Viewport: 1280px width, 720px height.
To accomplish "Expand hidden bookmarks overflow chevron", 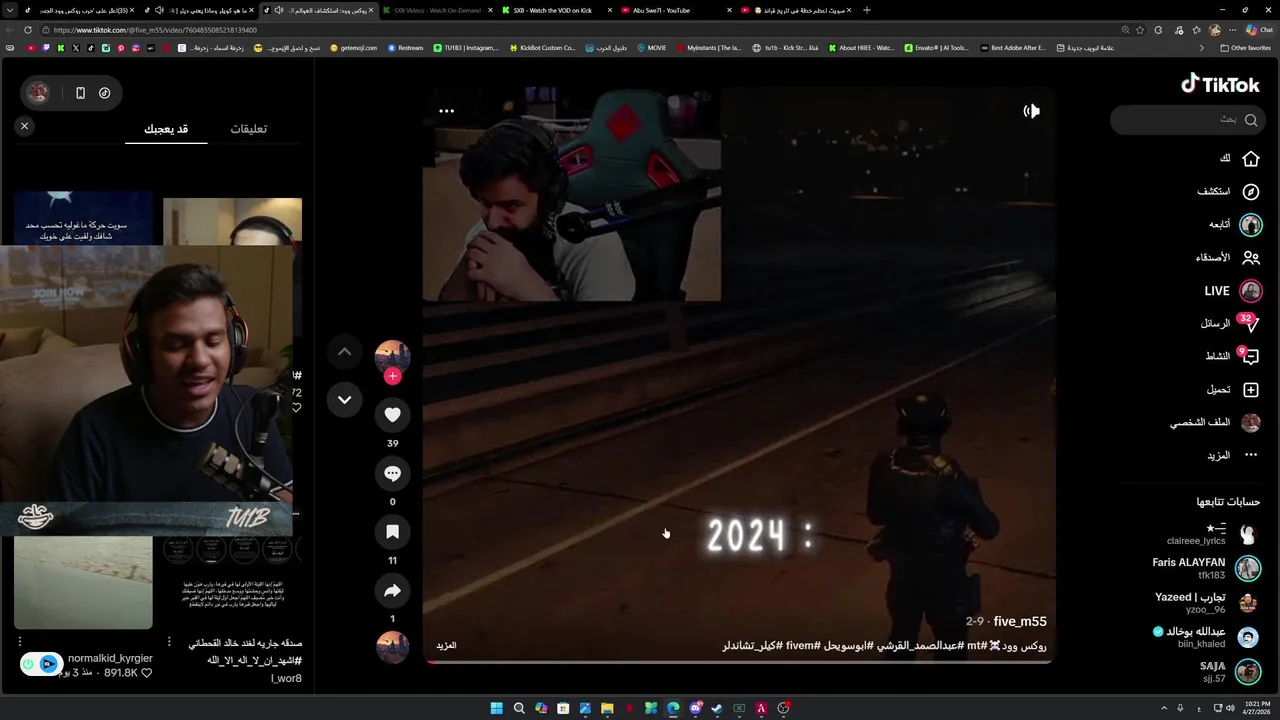I will (x=1202, y=48).
